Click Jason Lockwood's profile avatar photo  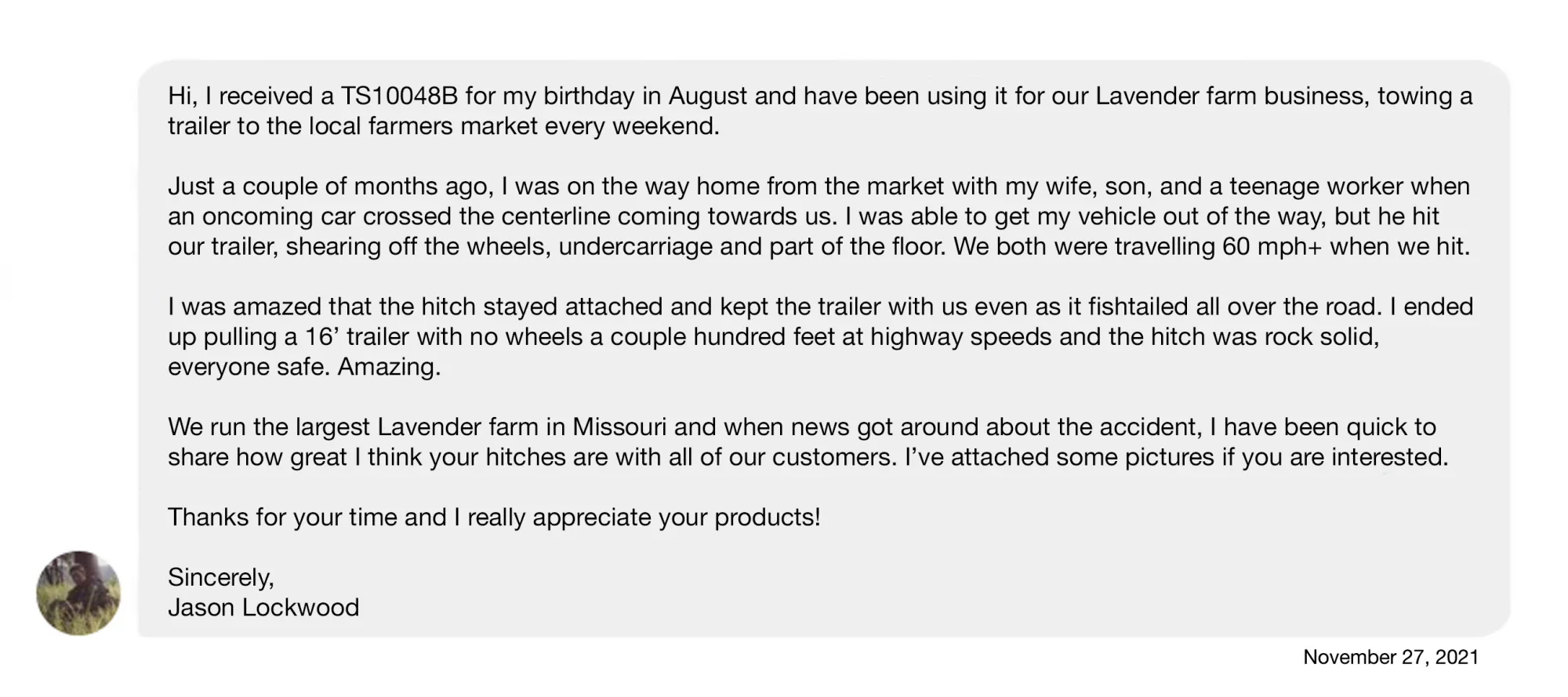(x=78, y=593)
